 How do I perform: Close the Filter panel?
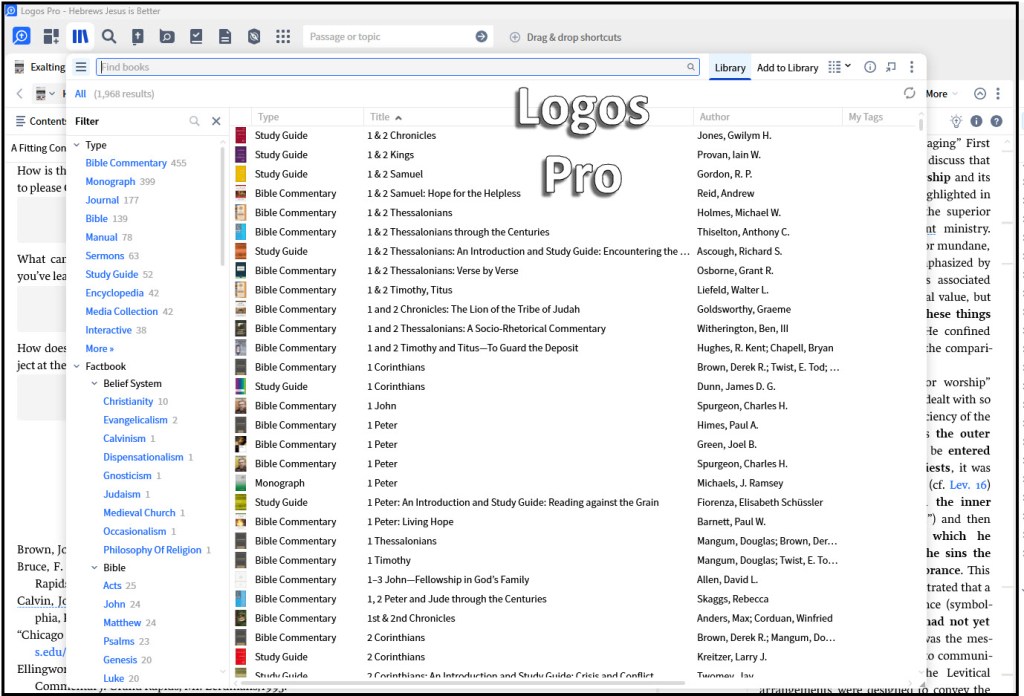pos(216,121)
